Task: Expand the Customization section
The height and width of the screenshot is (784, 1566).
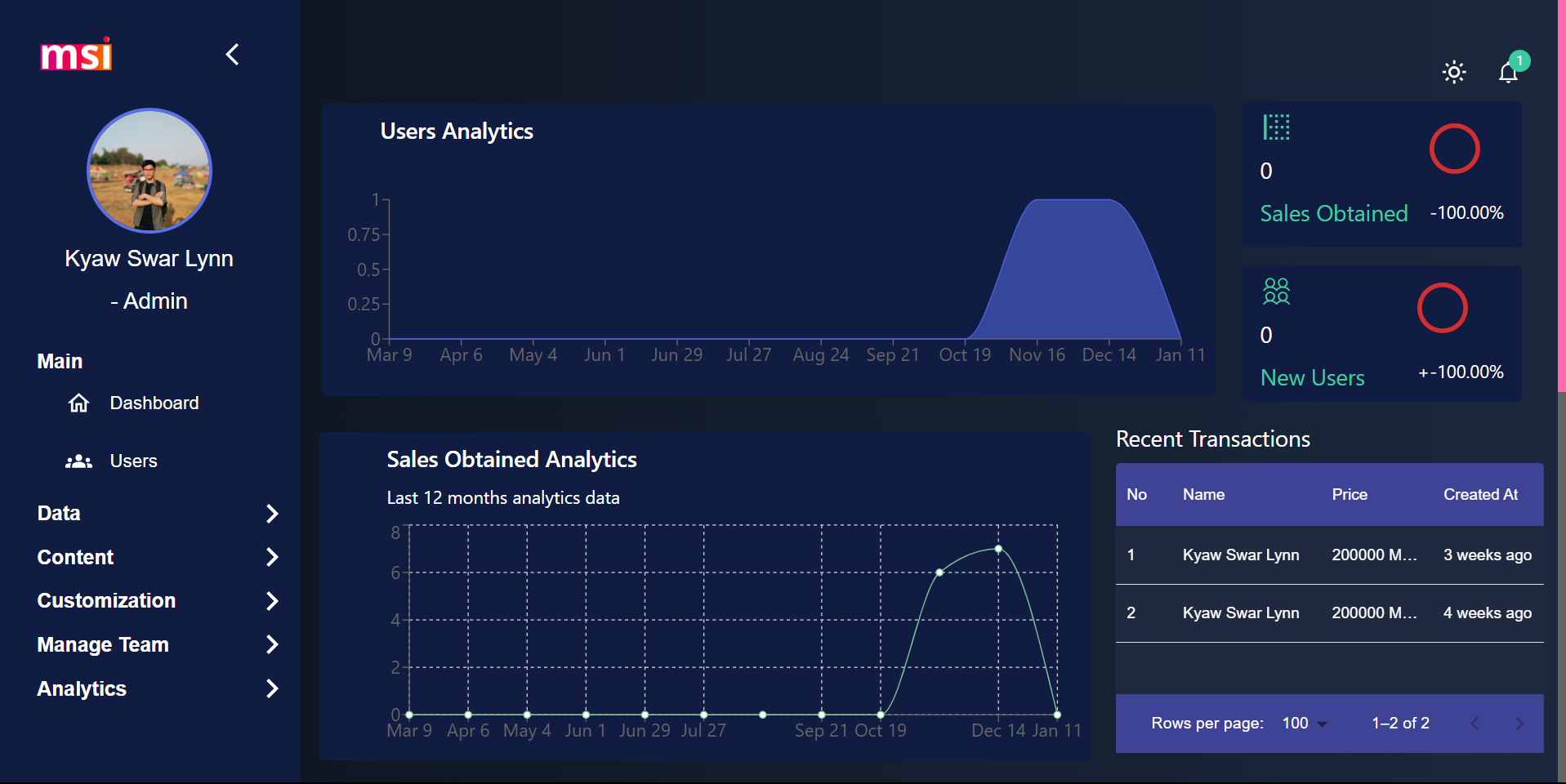Action: pyautogui.click(x=273, y=601)
